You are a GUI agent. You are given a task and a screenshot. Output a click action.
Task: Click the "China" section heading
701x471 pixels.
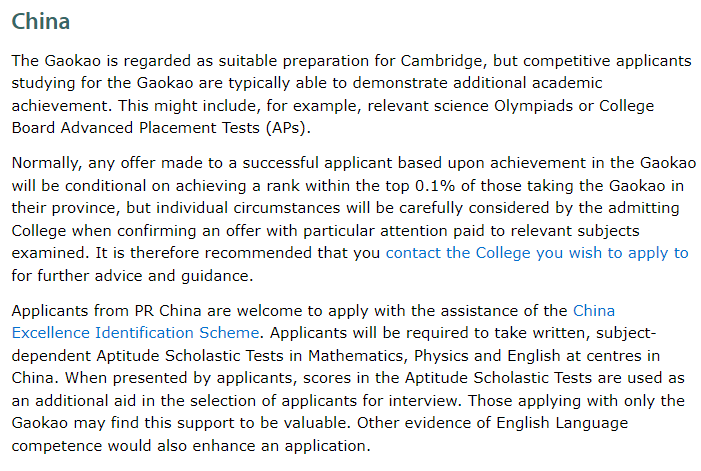point(41,21)
